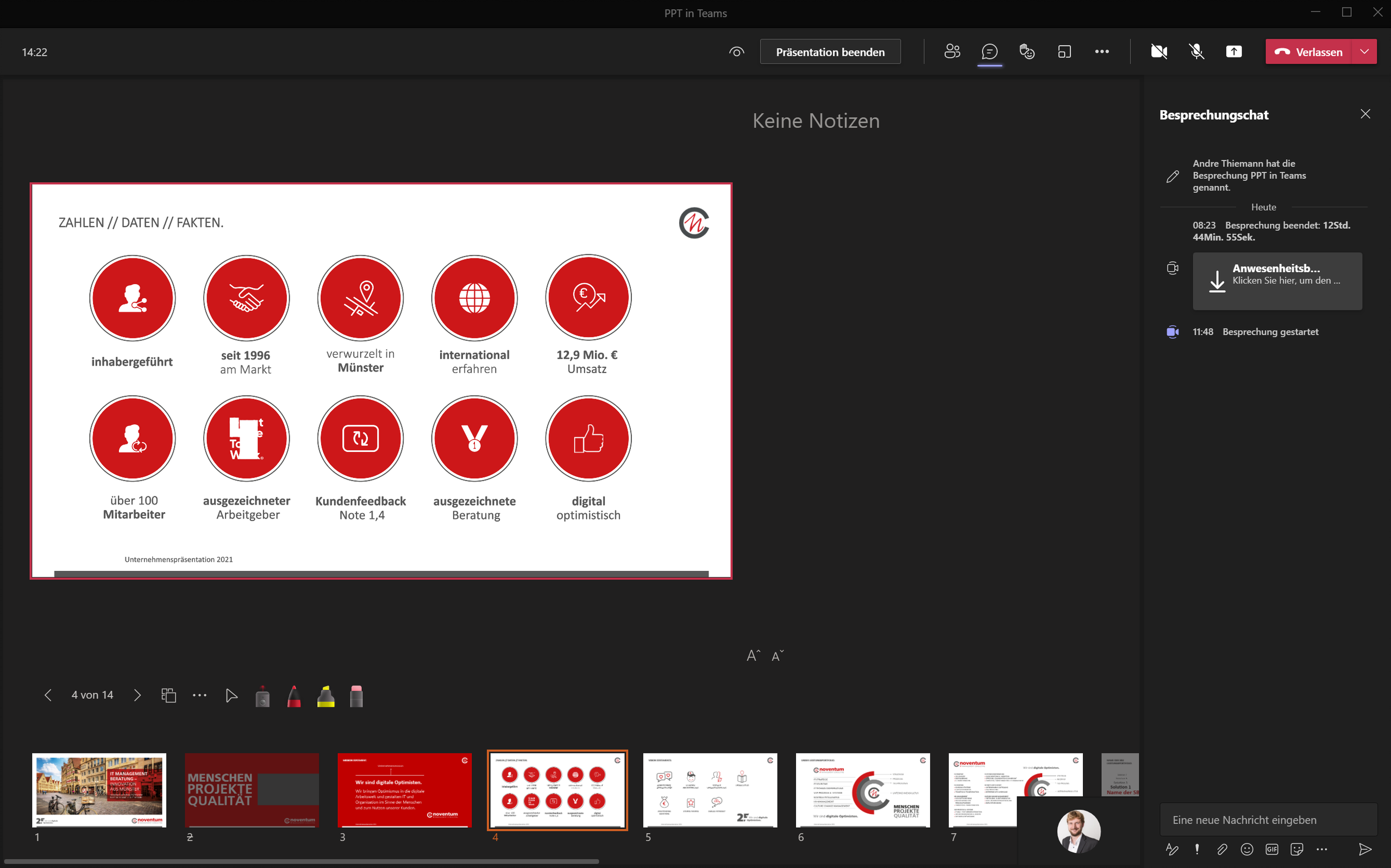This screenshot has width=1391, height=868.
Task: Toggle the camera on
Action: (x=1158, y=52)
